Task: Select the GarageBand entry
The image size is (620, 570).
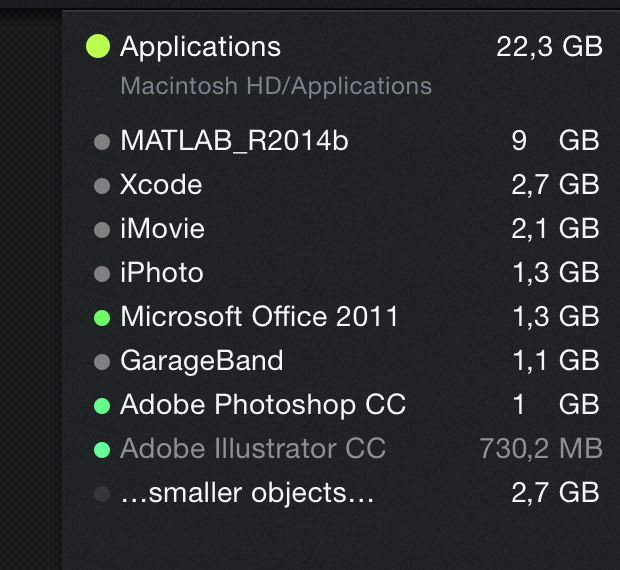Action: (x=202, y=361)
